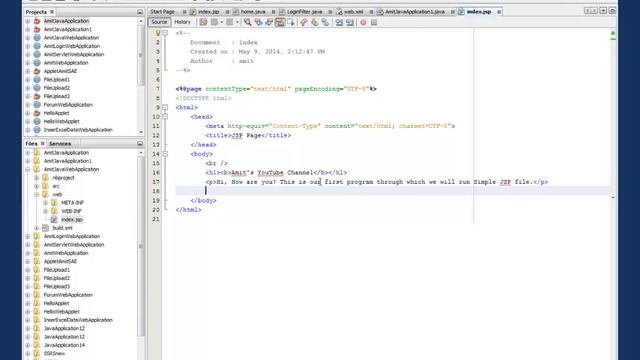640x360 pixels.
Task: Open the Services panel tab
Action: [x=60, y=144]
